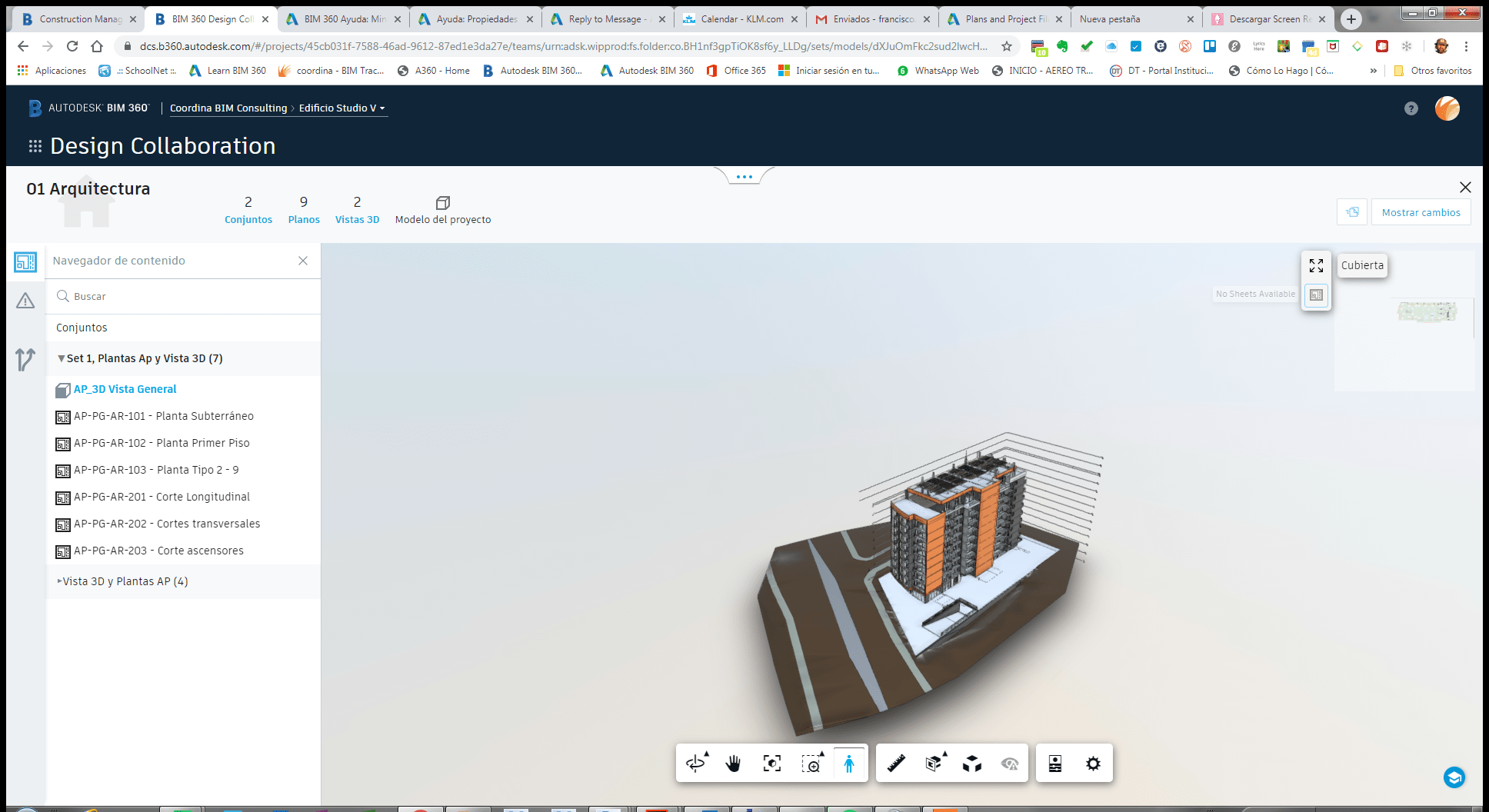Activate the Pan tool
Screen dimensions: 1489x812
pyautogui.click(x=734, y=763)
